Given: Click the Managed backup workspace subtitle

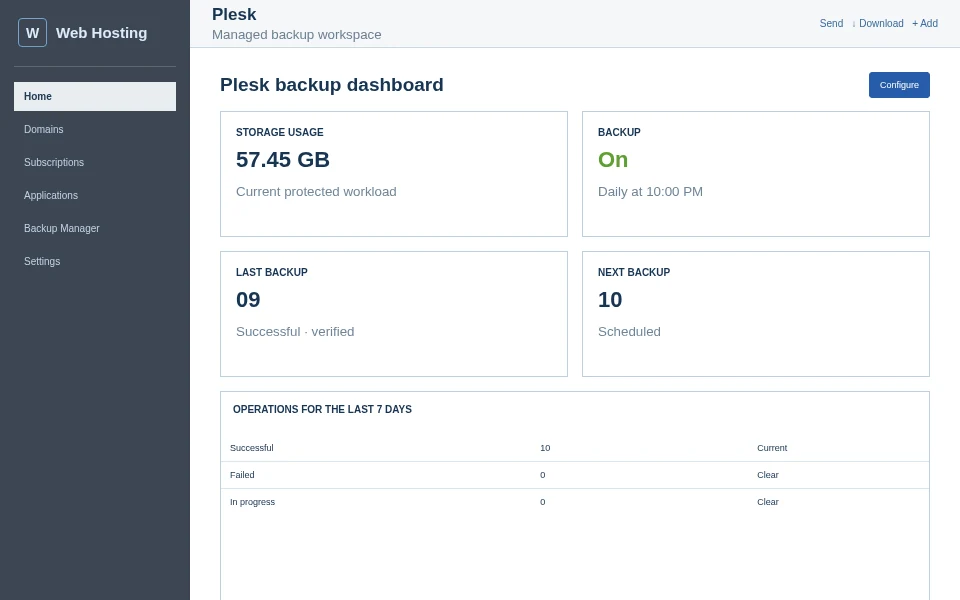Looking at the screenshot, I should pos(296,35).
